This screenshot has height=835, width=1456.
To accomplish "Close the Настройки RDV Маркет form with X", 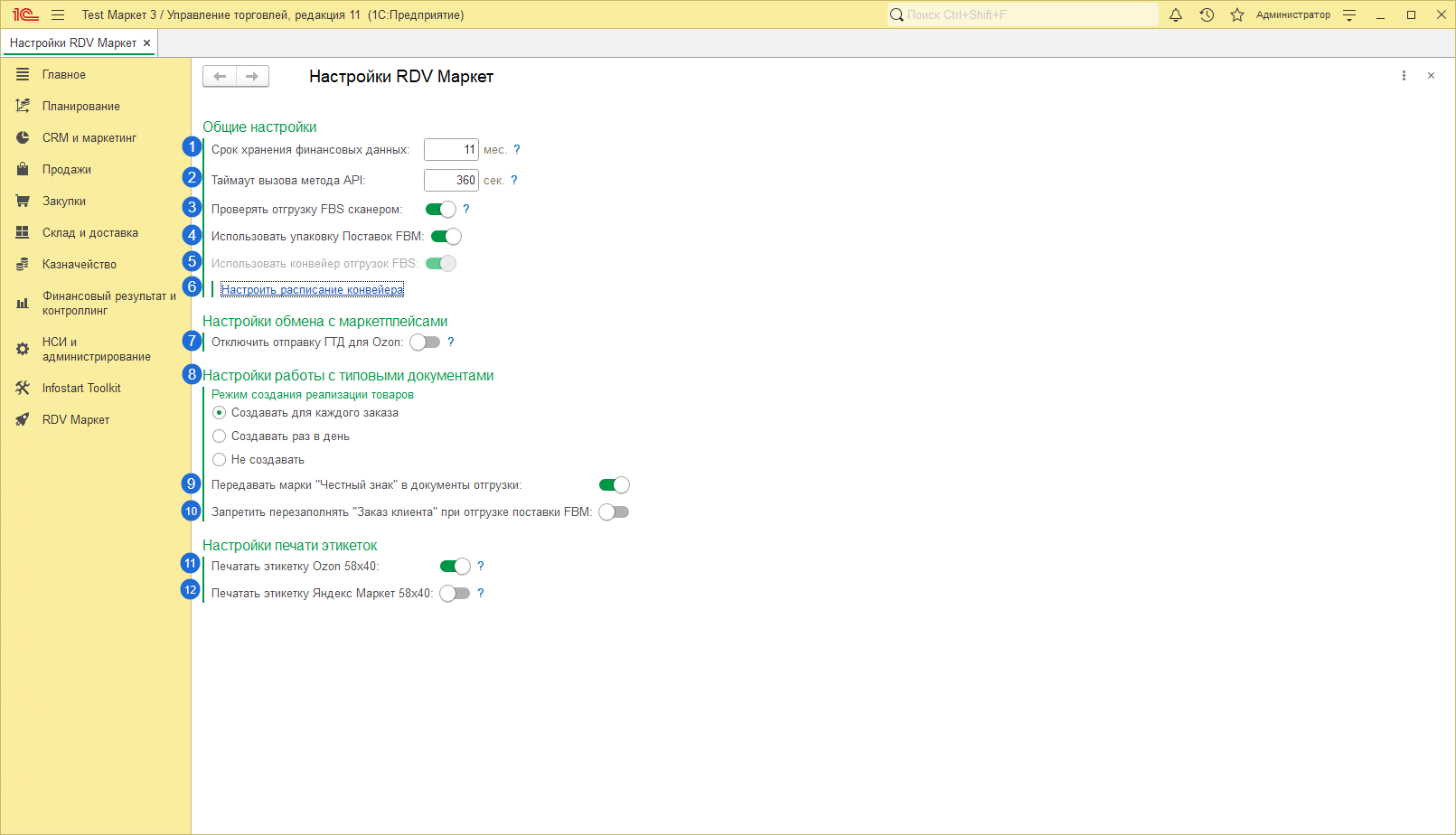I will click(x=1431, y=76).
